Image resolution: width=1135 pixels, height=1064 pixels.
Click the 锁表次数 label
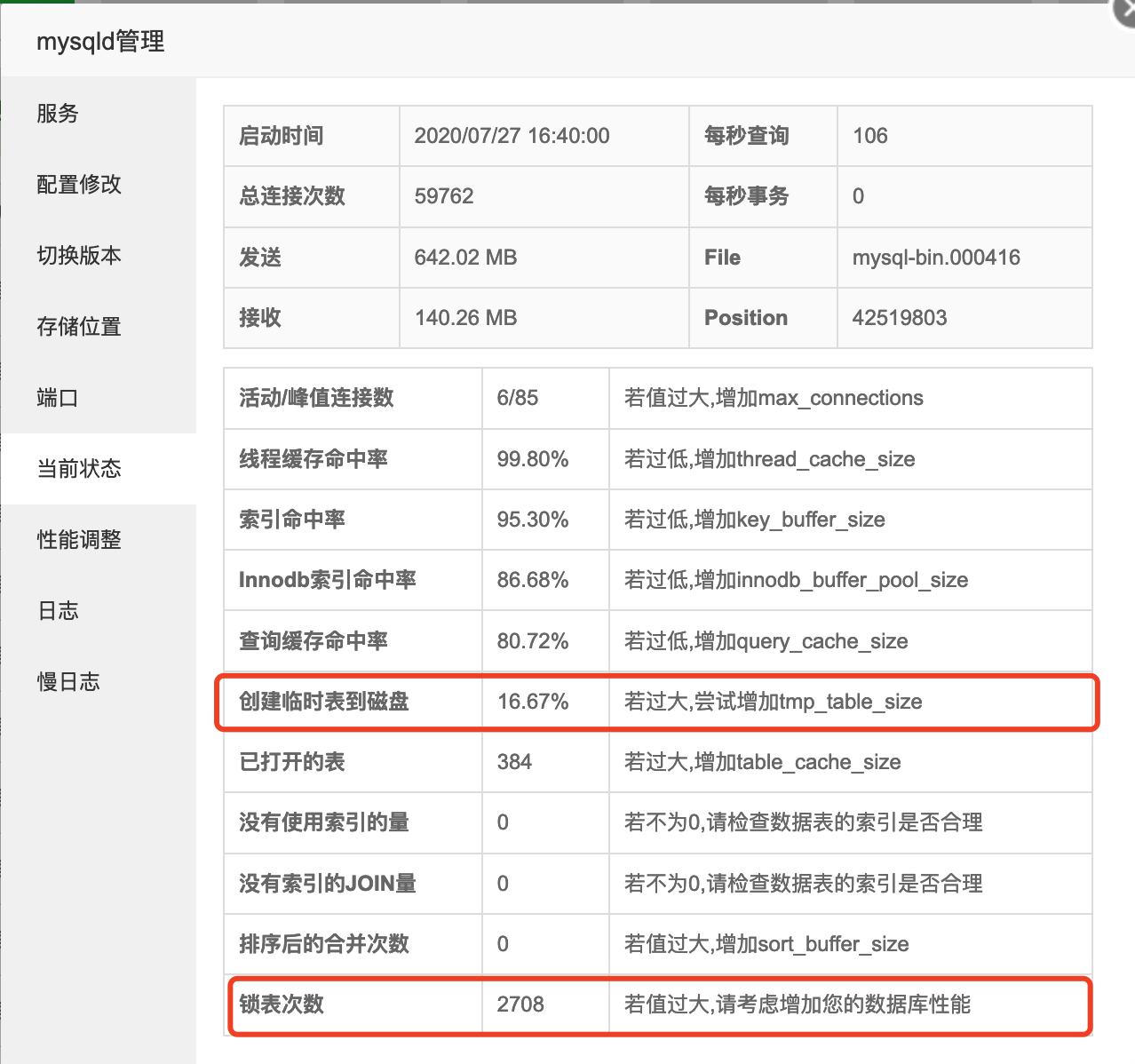tap(282, 1004)
